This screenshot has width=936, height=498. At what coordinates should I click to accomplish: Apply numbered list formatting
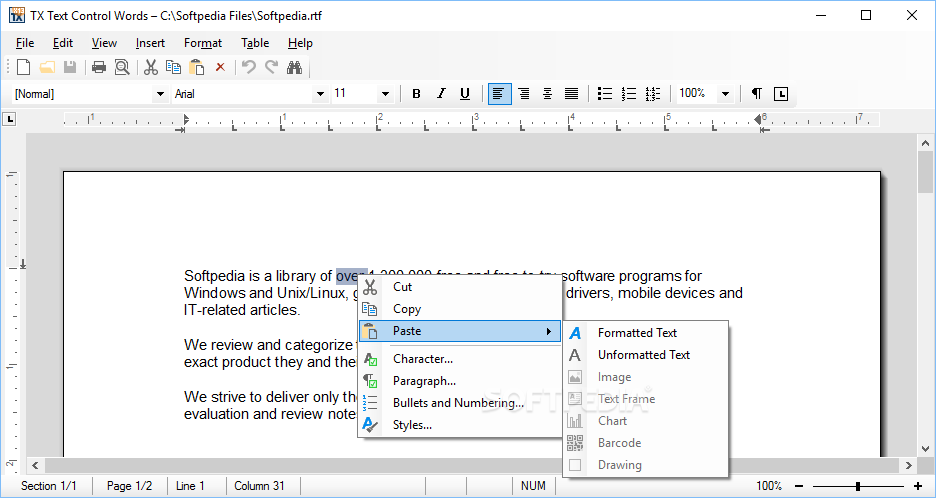point(629,94)
